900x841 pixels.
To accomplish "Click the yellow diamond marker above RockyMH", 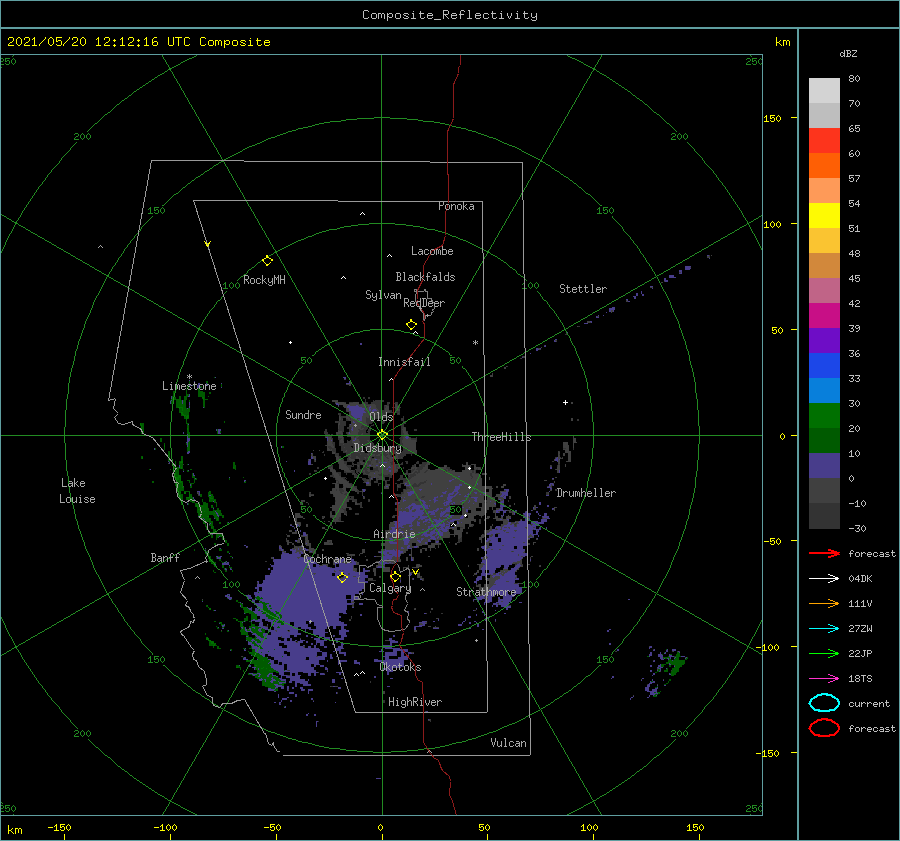I will pos(267,261).
